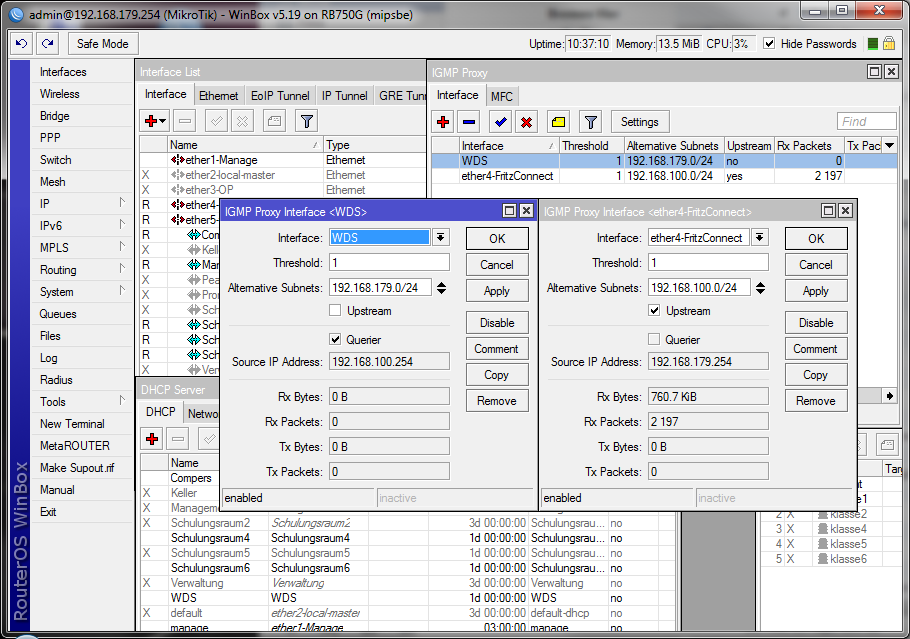This screenshot has width=910, height=639.
Task: Uncheck the Hide Passwords checkbox
Action: point(769,43)
